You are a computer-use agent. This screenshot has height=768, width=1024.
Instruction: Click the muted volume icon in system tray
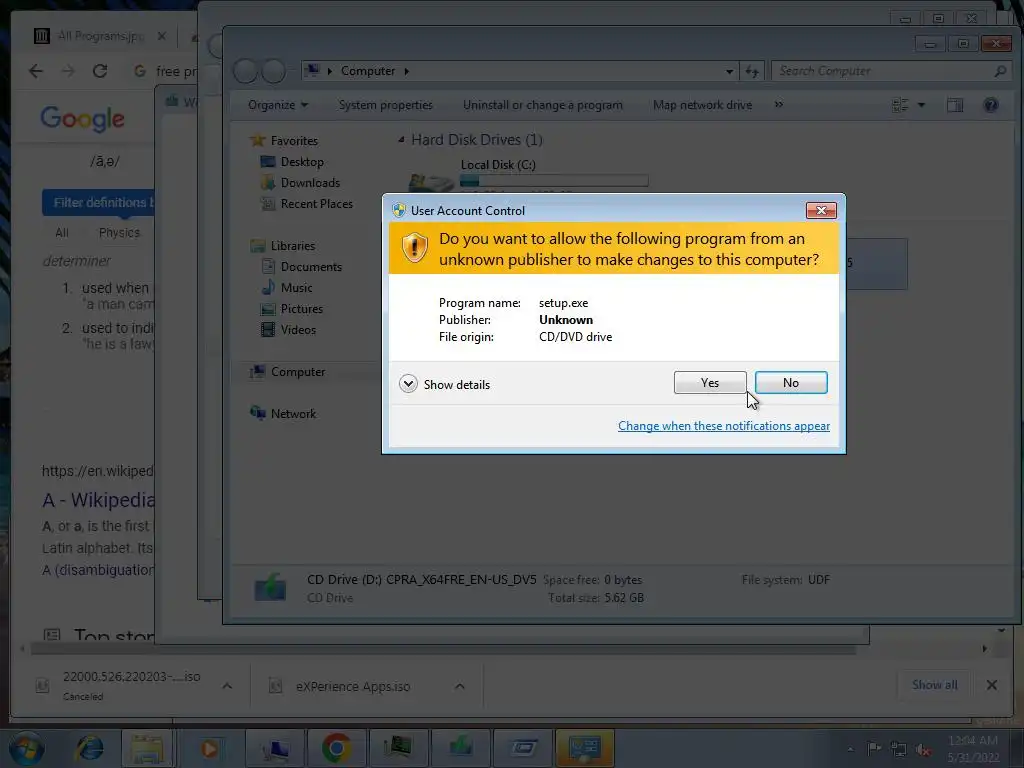coord(923,750)
